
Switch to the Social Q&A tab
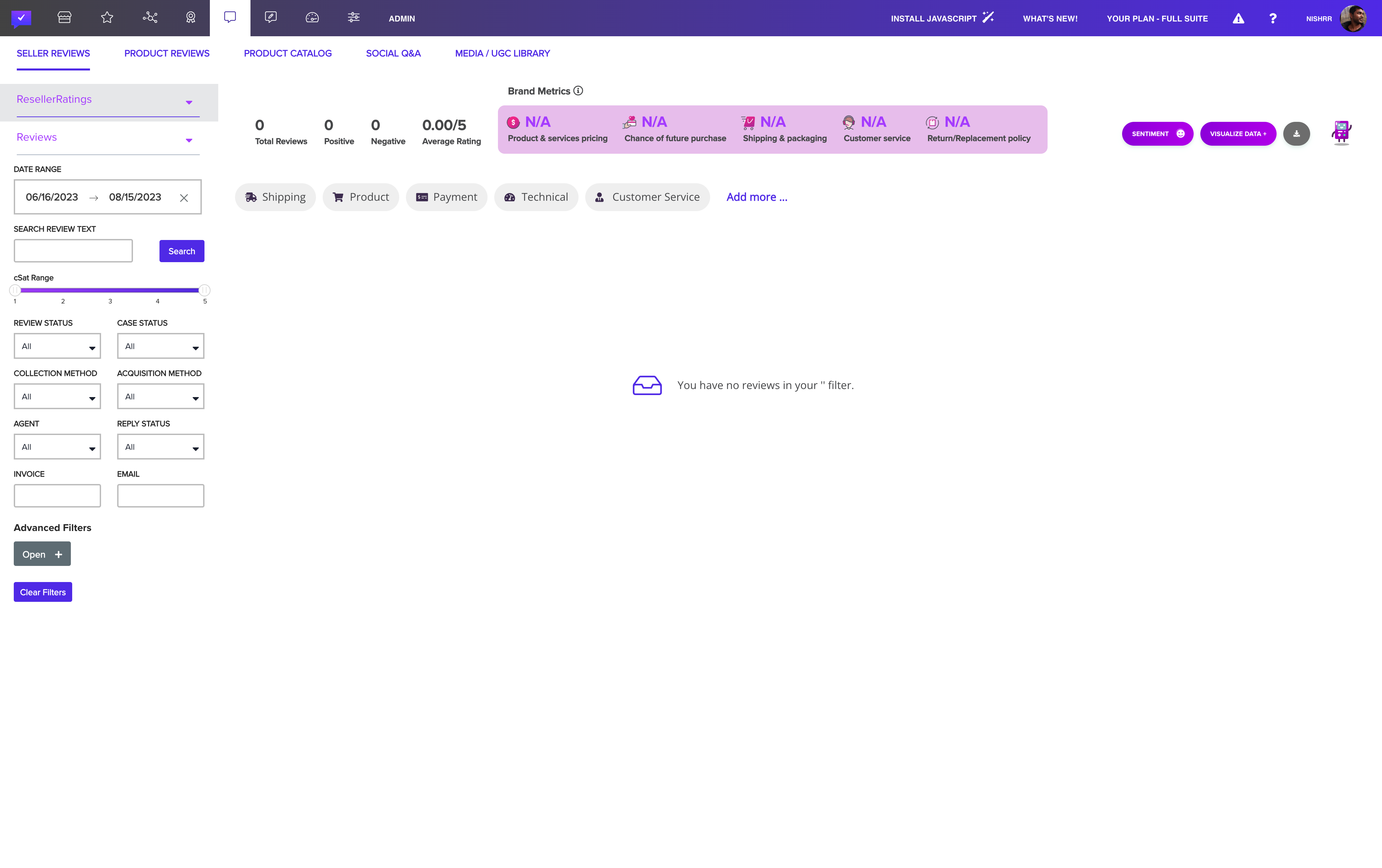[393, 53]
